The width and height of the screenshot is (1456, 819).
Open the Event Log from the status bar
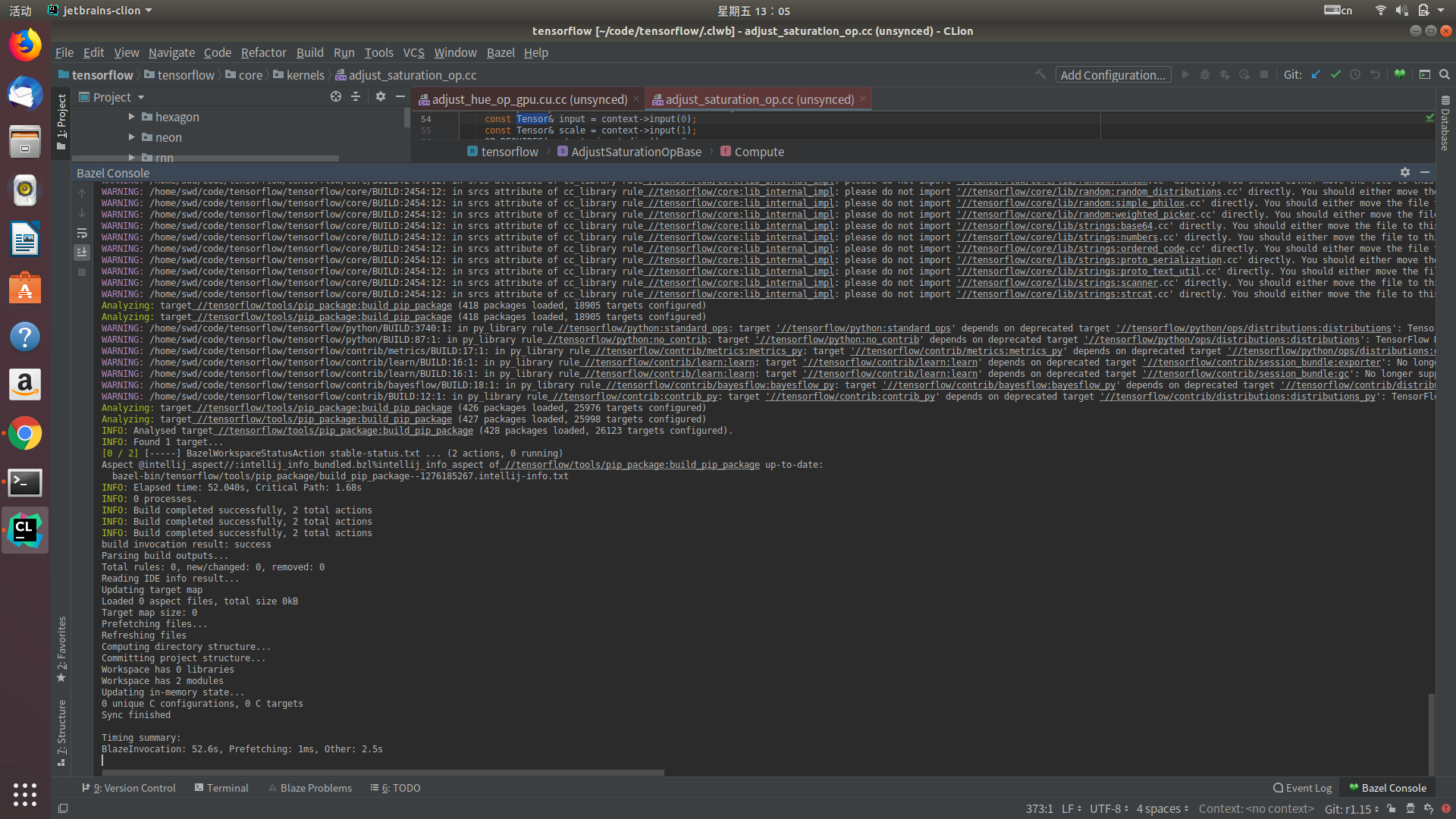click(x=1302, y=788)
